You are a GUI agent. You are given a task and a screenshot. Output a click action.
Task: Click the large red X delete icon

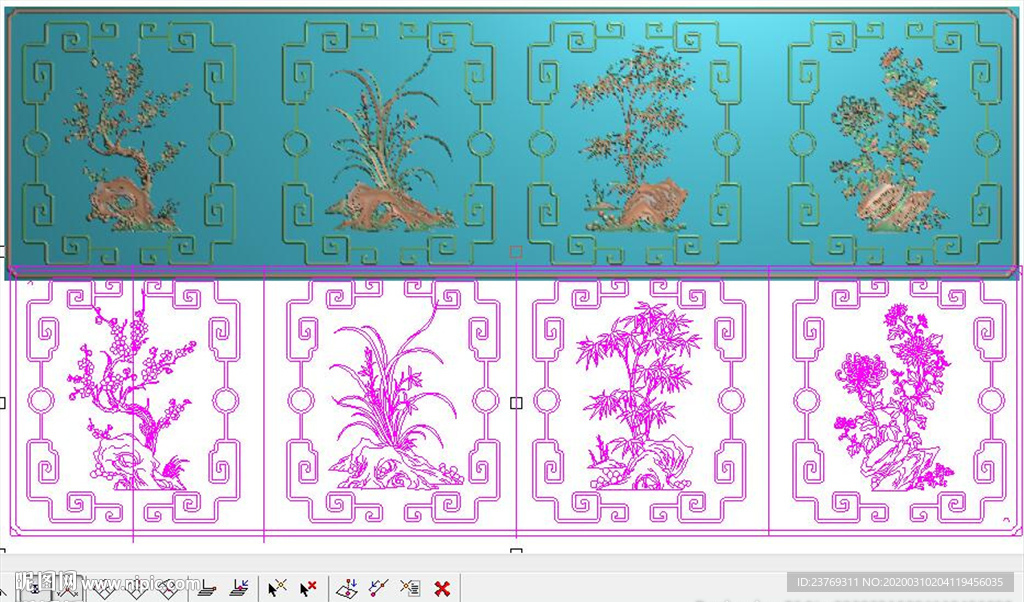click(x=439, y=588)
